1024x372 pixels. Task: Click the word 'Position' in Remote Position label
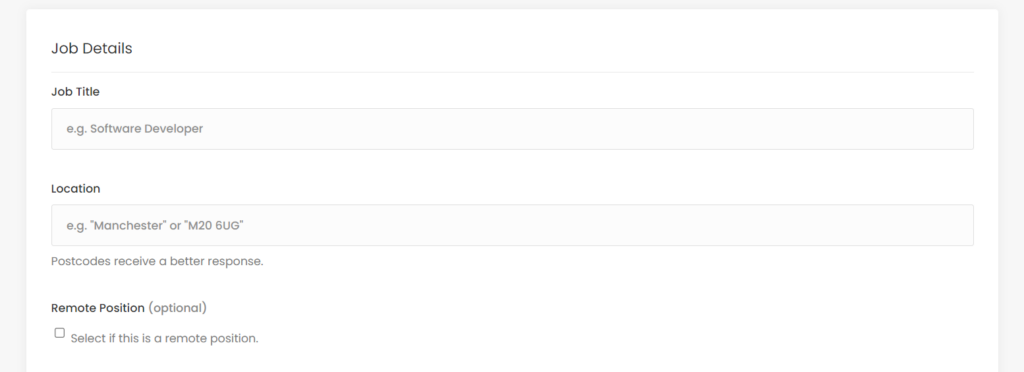[121, 308]
